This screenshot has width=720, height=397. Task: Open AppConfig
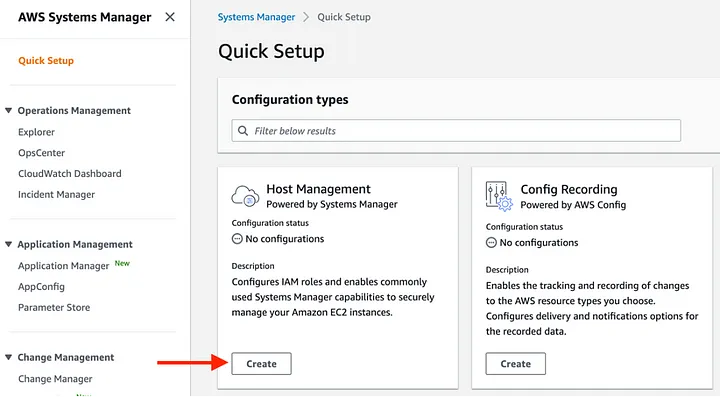tap(41, 287)
